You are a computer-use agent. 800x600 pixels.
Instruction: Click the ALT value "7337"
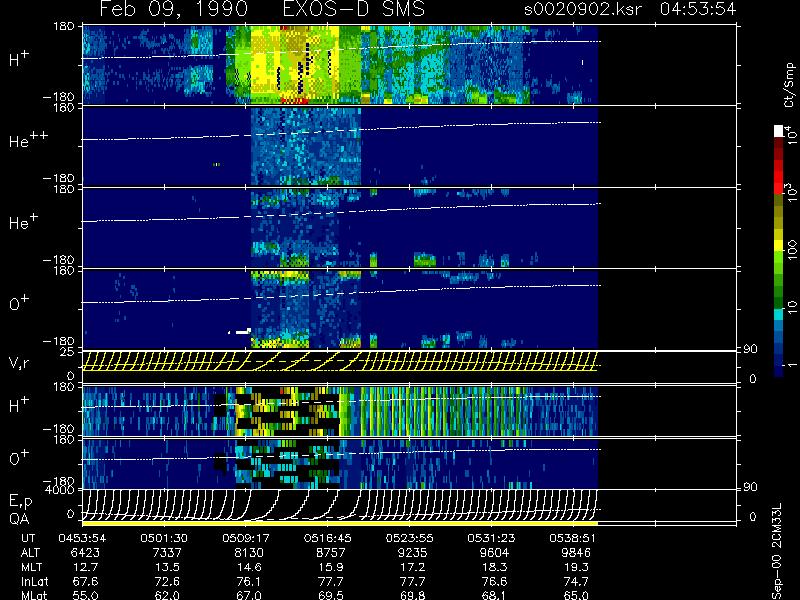coord(167,553)
